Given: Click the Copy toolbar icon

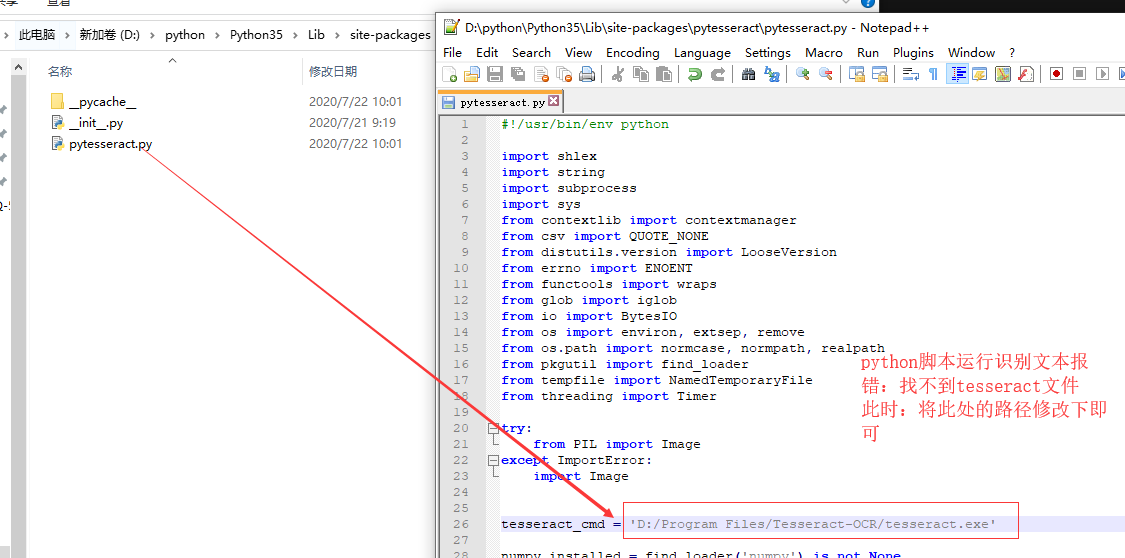Looking at the screenshot, I should click(641, 74).
